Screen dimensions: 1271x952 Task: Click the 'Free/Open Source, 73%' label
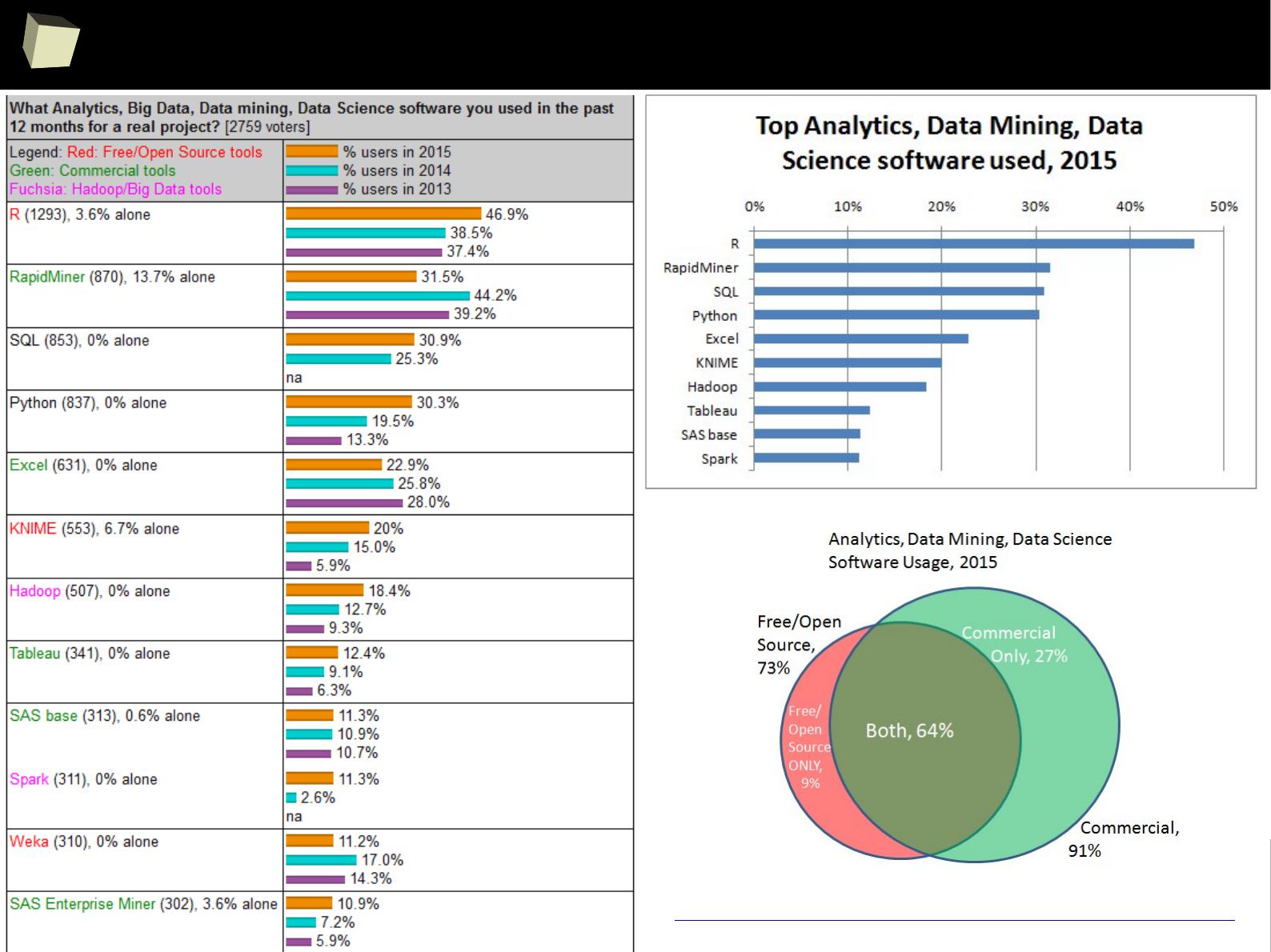799,644
